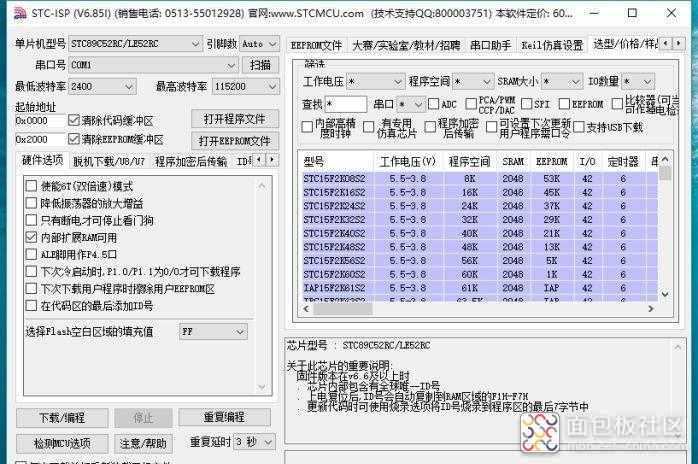Click start address 0x0000 field
Viewport: 698px width, 464px height.
40,120
